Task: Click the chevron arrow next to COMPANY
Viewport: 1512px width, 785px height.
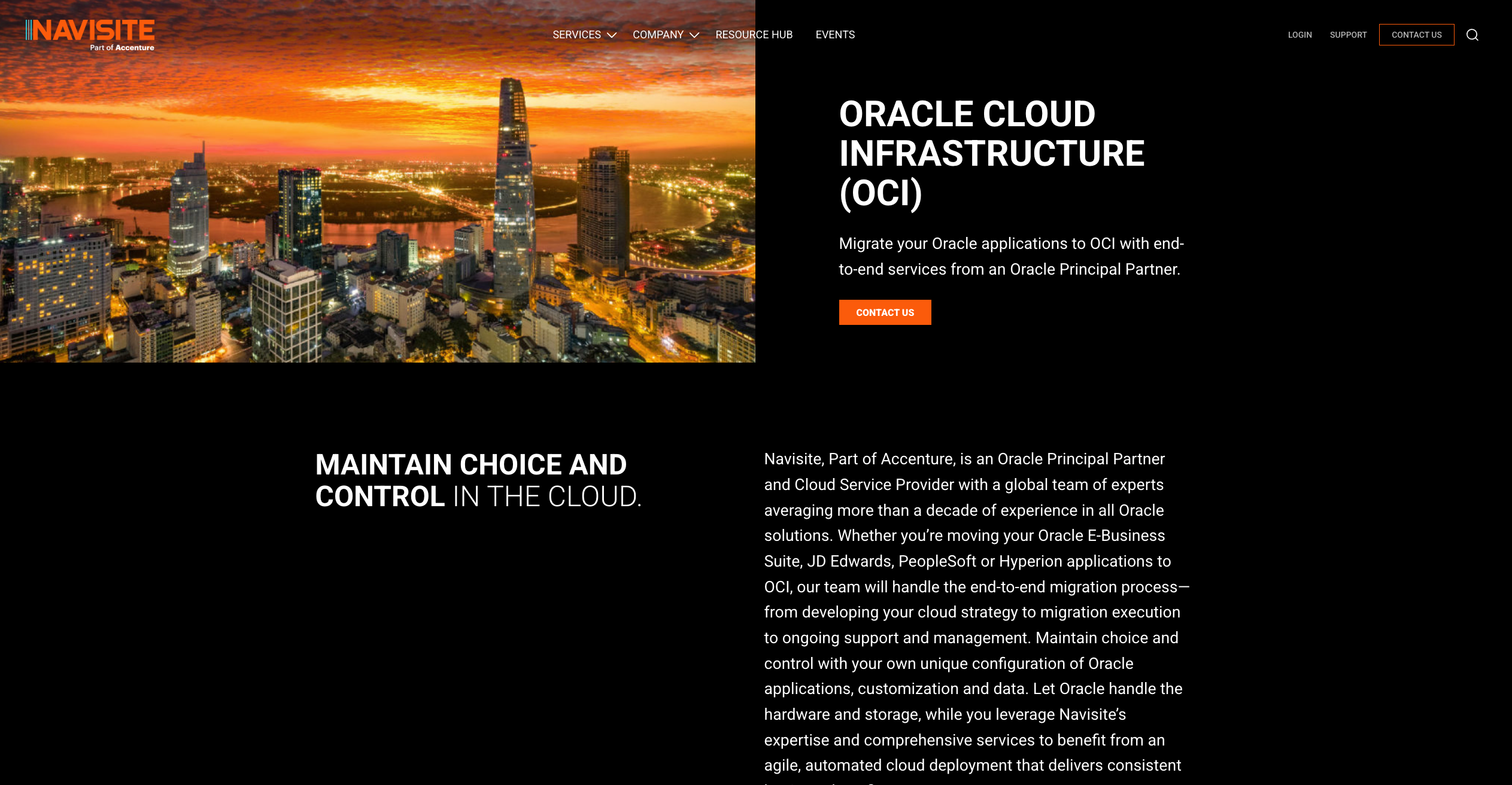Action: point(695,36)
